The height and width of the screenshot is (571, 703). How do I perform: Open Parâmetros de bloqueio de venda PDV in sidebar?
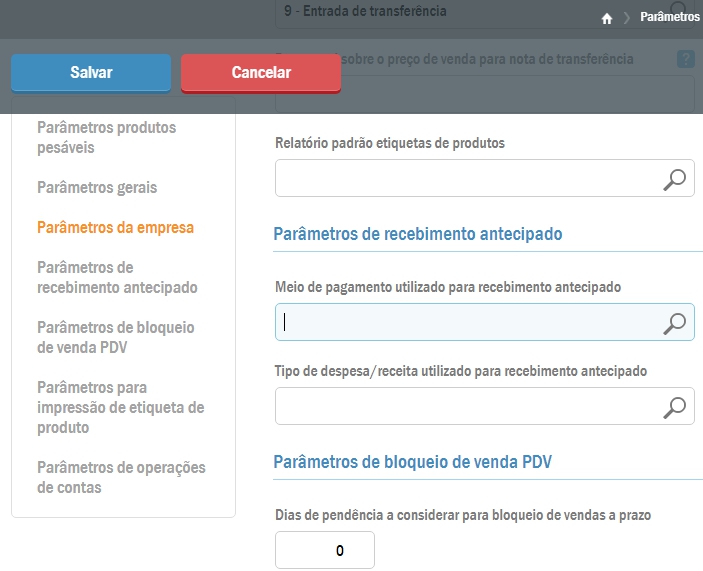(115, 337)
